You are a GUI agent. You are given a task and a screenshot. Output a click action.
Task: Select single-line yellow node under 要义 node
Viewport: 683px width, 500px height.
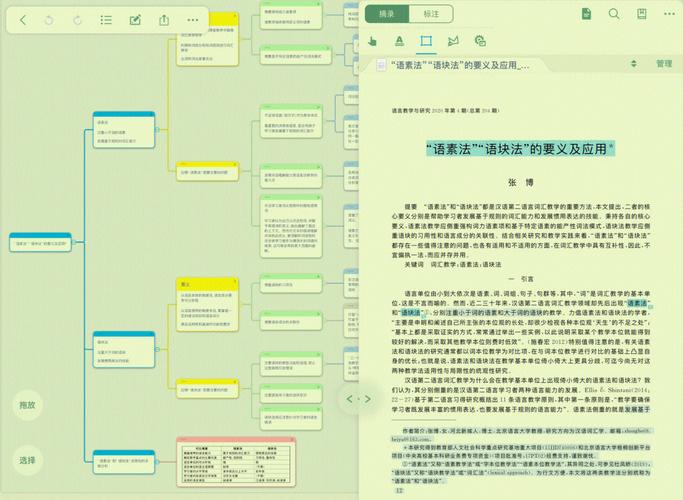(x=207, y=389)
